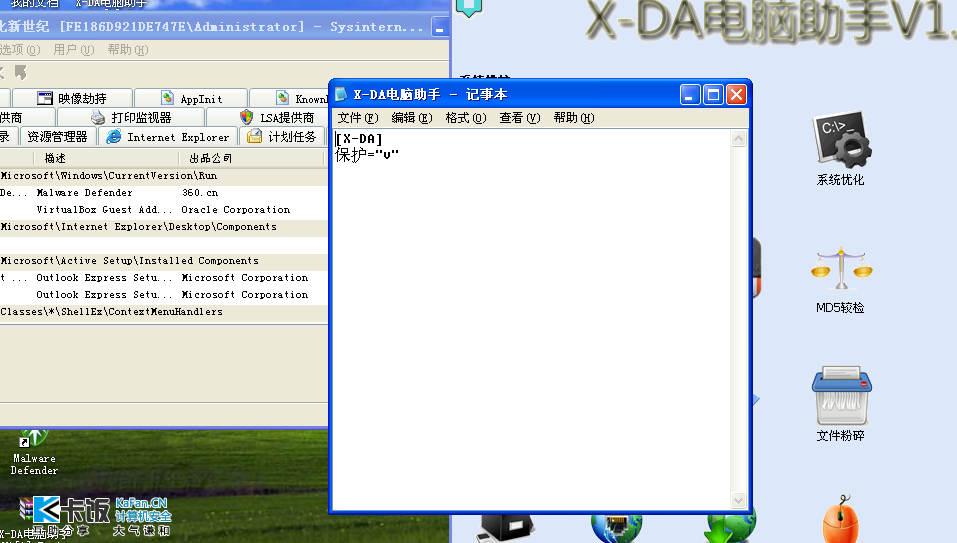957x543 pixels.
Task: Switch to the 资源管理器 tab
Action: [x=57, y=137]
